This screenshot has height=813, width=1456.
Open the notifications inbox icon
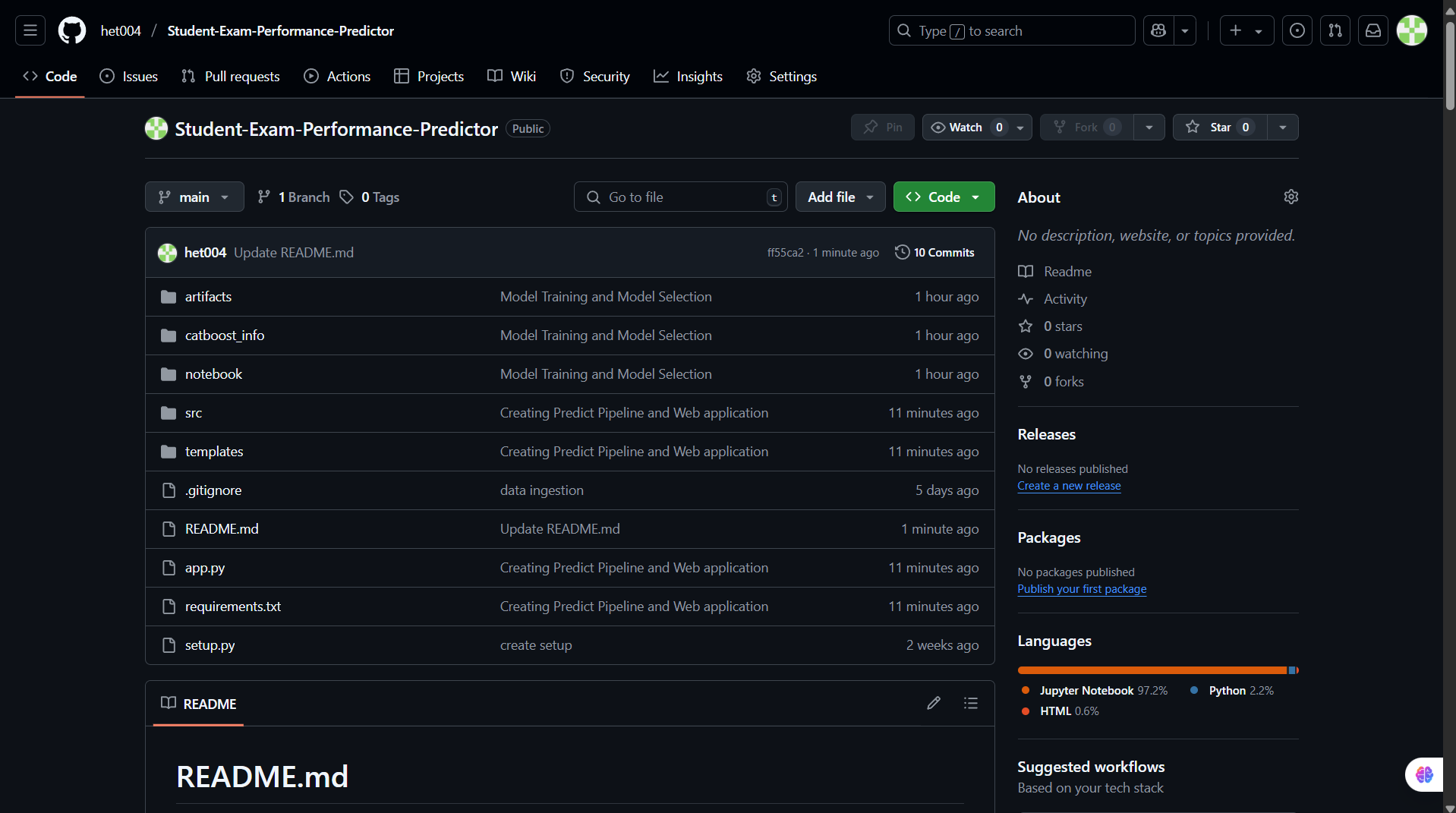pos(1373,30)
